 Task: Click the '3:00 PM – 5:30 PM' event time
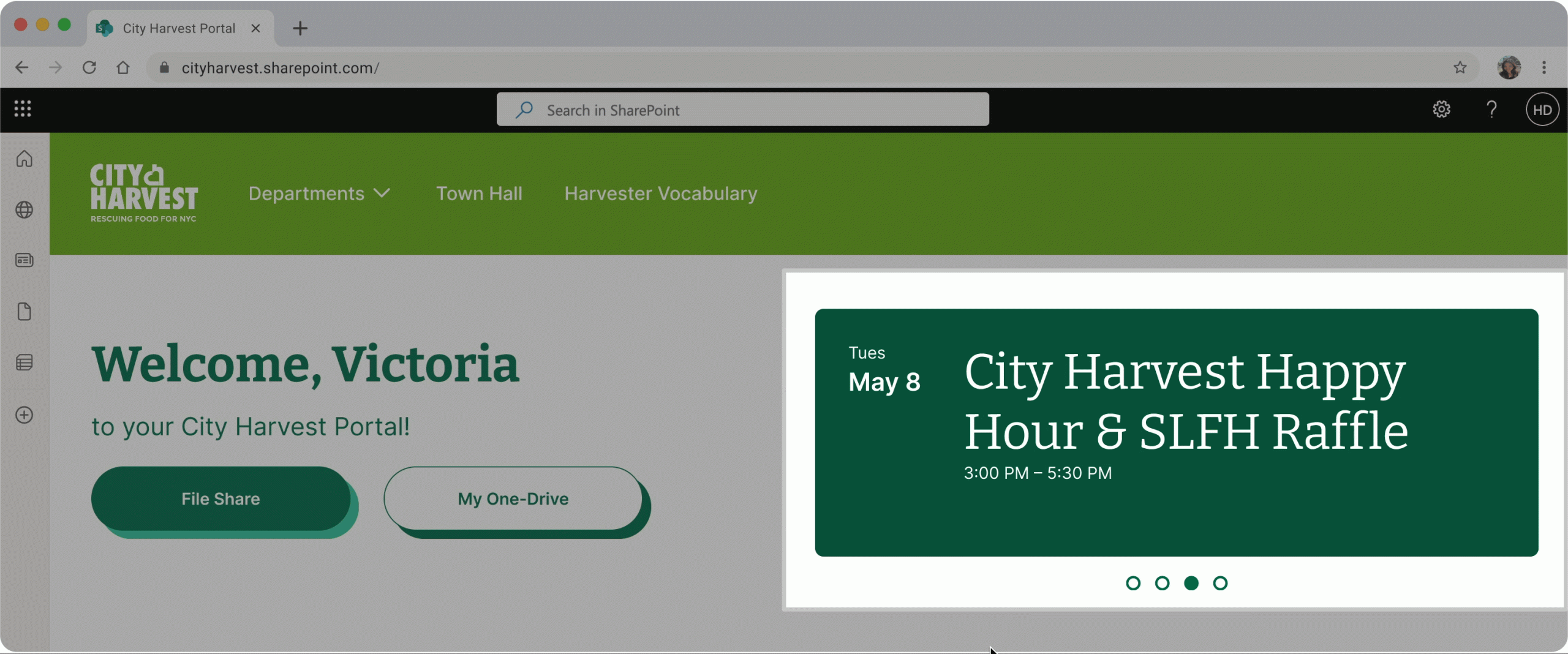(1038, 473)
